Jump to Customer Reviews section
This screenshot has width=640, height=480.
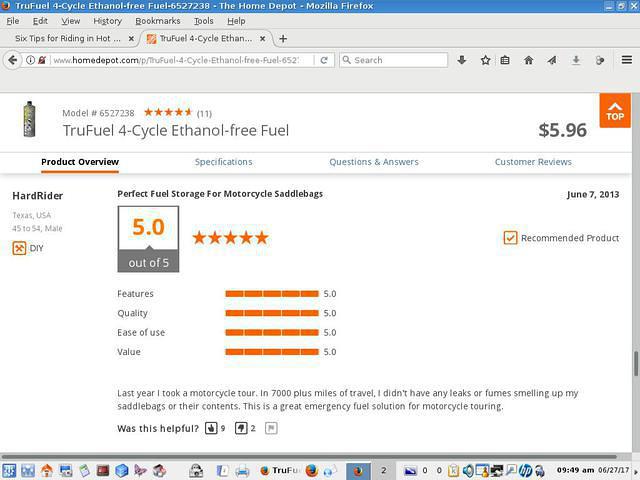coord(533,162)
